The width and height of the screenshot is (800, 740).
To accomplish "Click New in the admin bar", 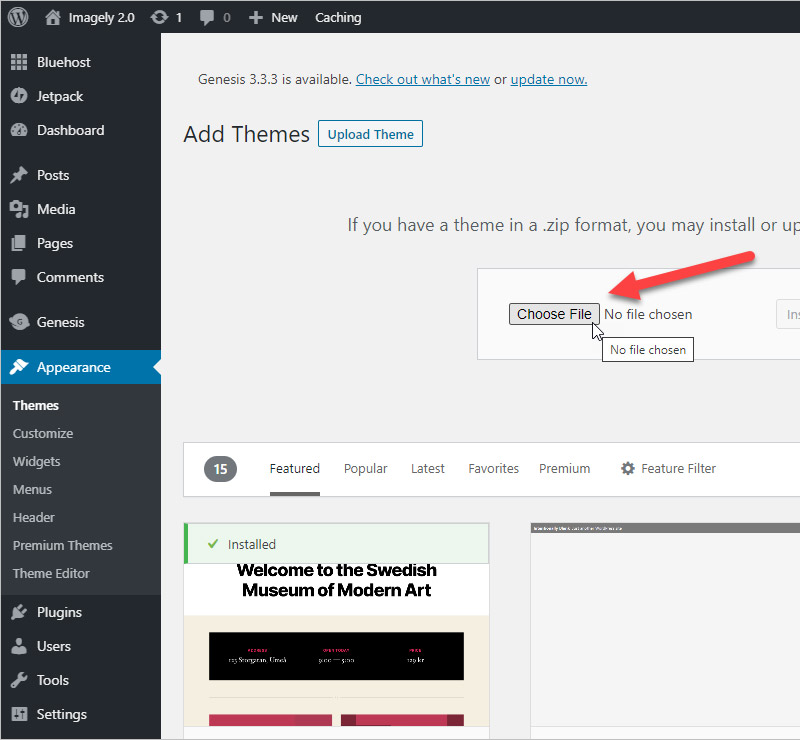I will click(284, 18).
